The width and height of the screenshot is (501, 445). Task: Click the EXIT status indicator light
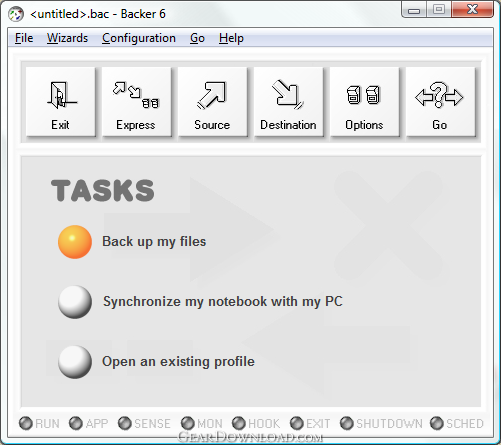[297, 423]
